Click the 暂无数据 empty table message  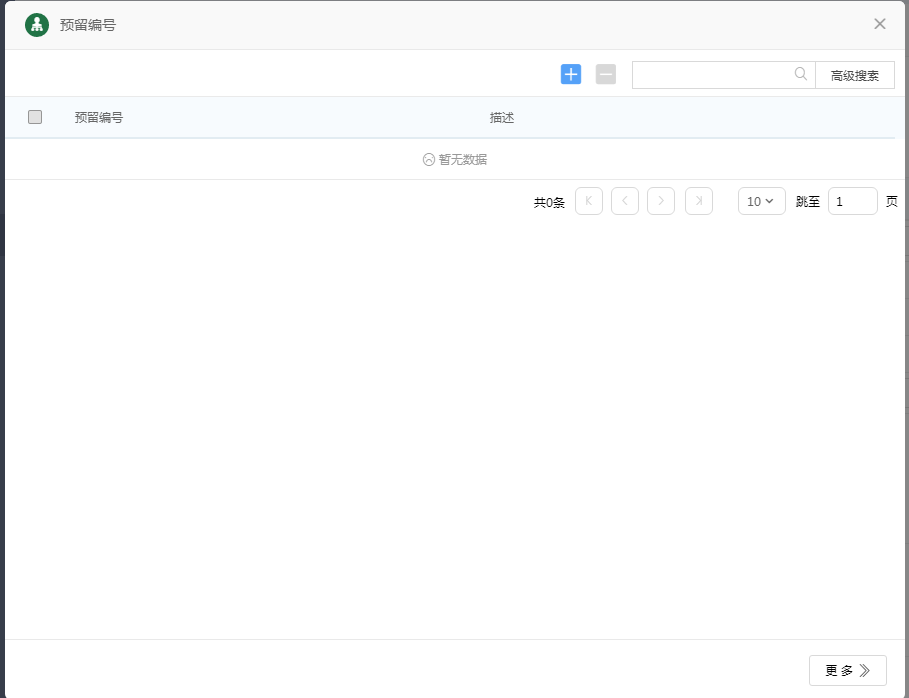pos(455,159)
